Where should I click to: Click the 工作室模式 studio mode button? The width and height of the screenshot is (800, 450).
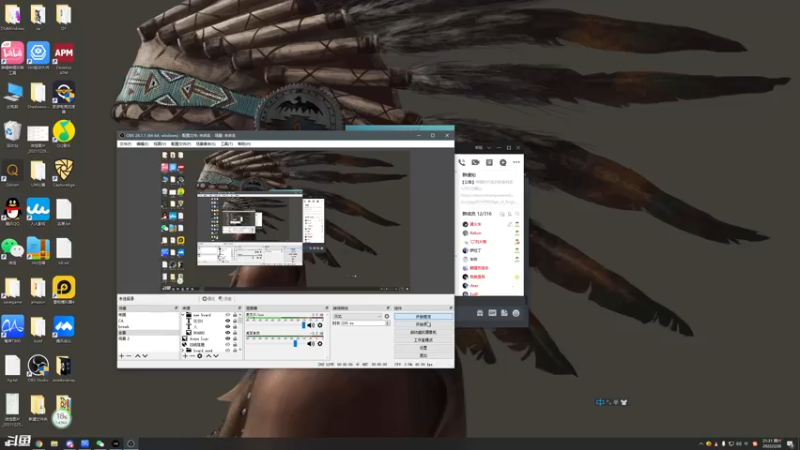(423, 340)
